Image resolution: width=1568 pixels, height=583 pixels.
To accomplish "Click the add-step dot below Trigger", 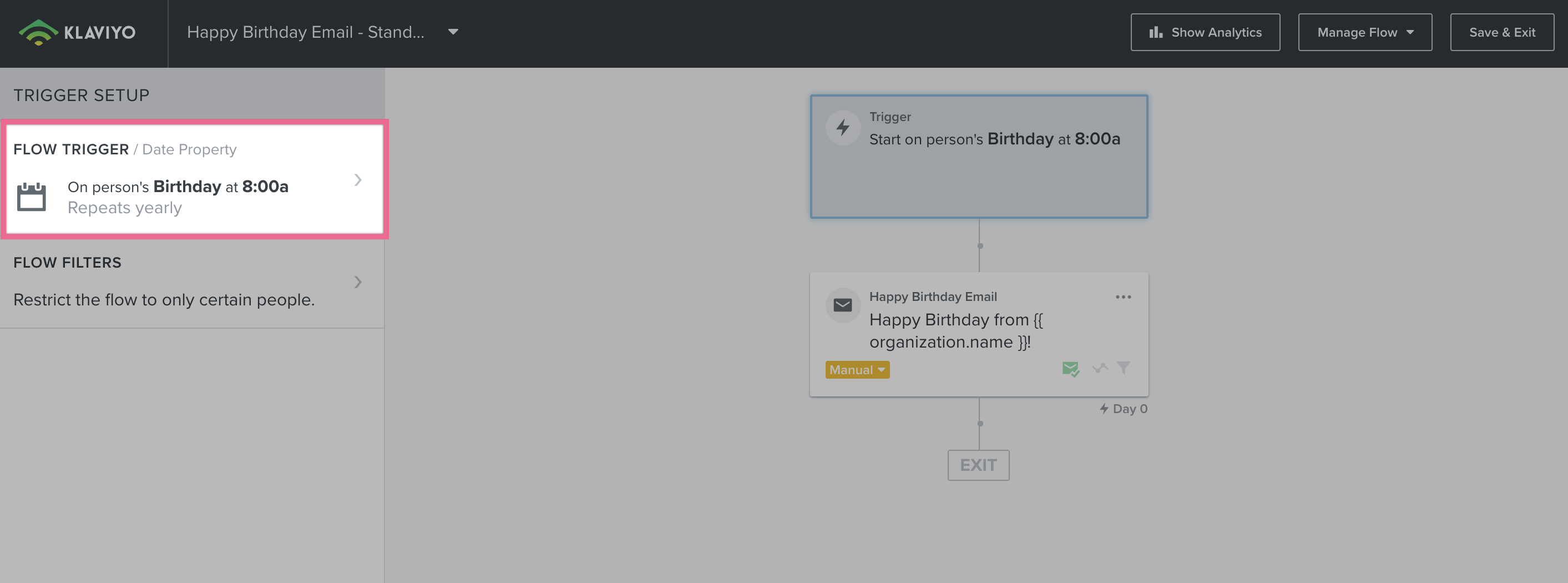I will [980, 246].
